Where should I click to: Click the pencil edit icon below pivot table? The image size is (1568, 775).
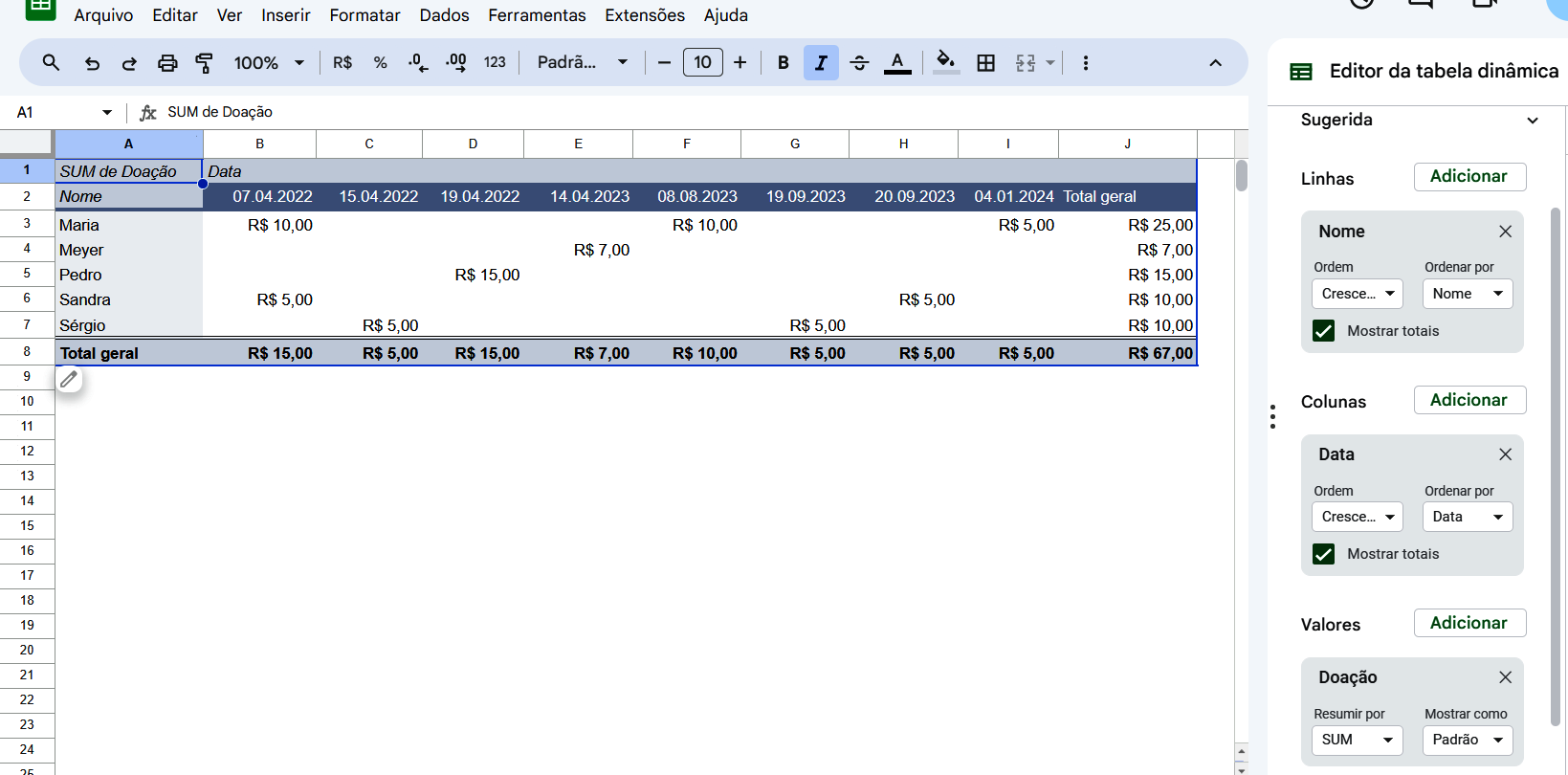click(69, 380)
